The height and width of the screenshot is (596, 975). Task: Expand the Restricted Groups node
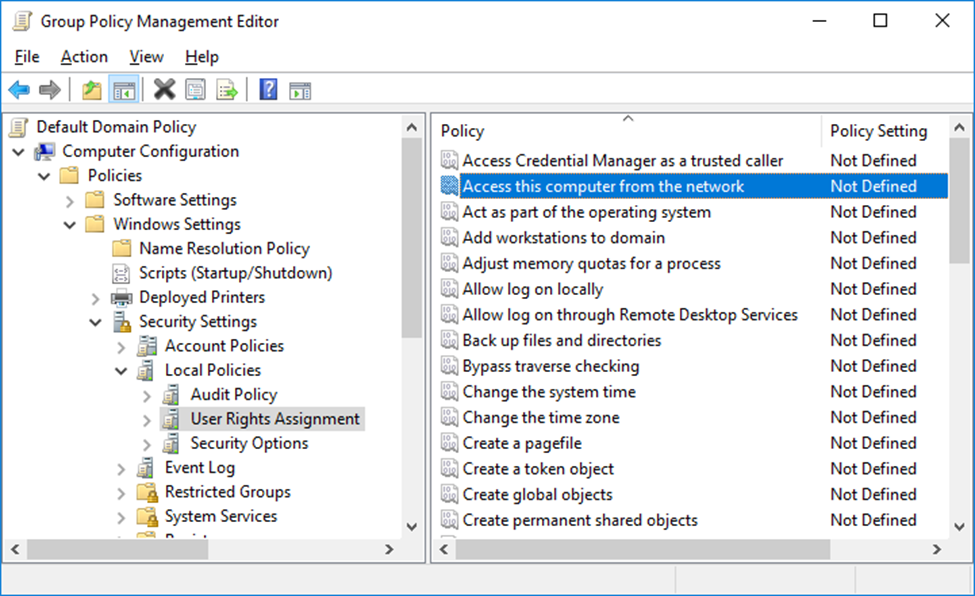[121, 493]
